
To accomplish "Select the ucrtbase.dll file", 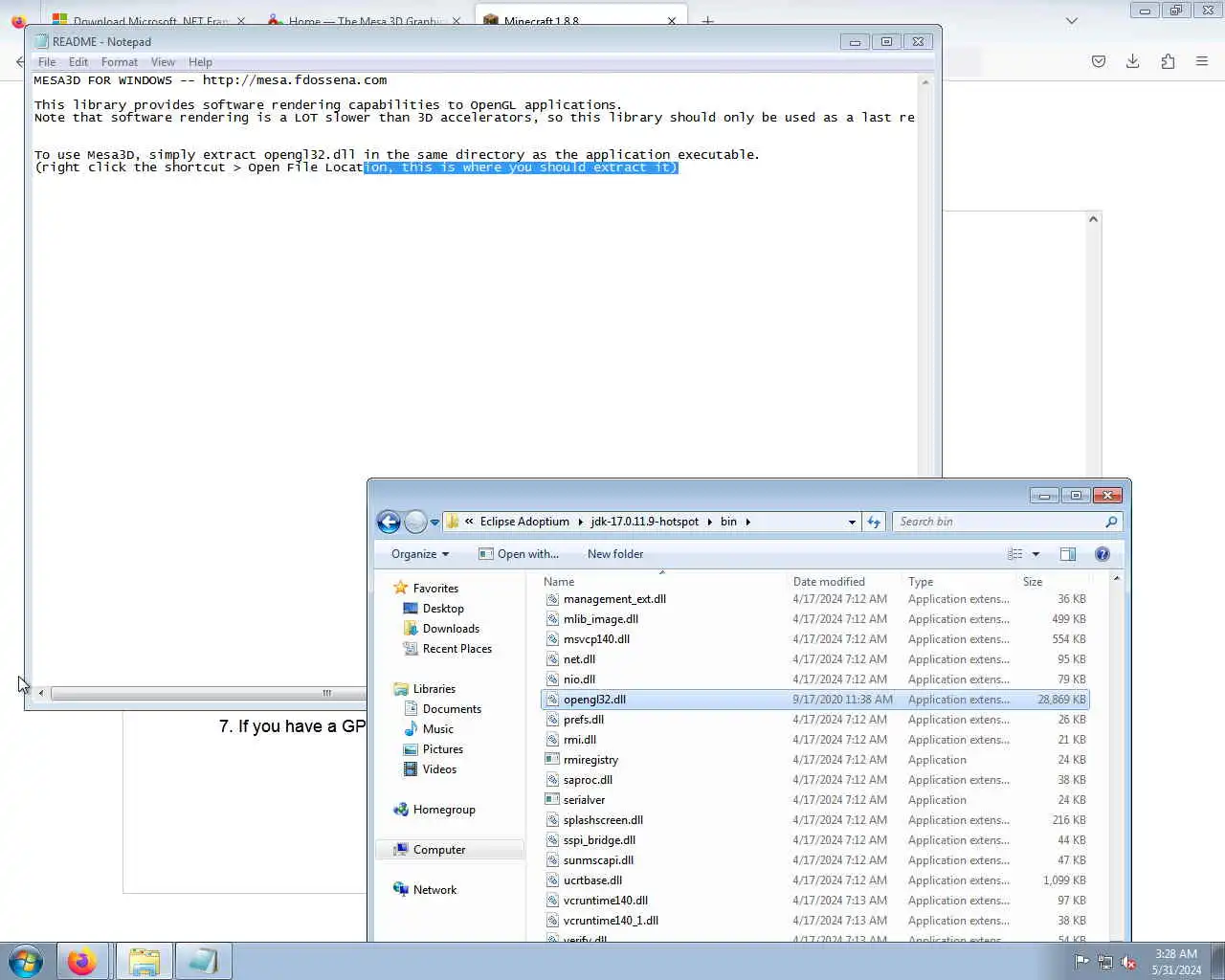I will [x=815, y=880].
